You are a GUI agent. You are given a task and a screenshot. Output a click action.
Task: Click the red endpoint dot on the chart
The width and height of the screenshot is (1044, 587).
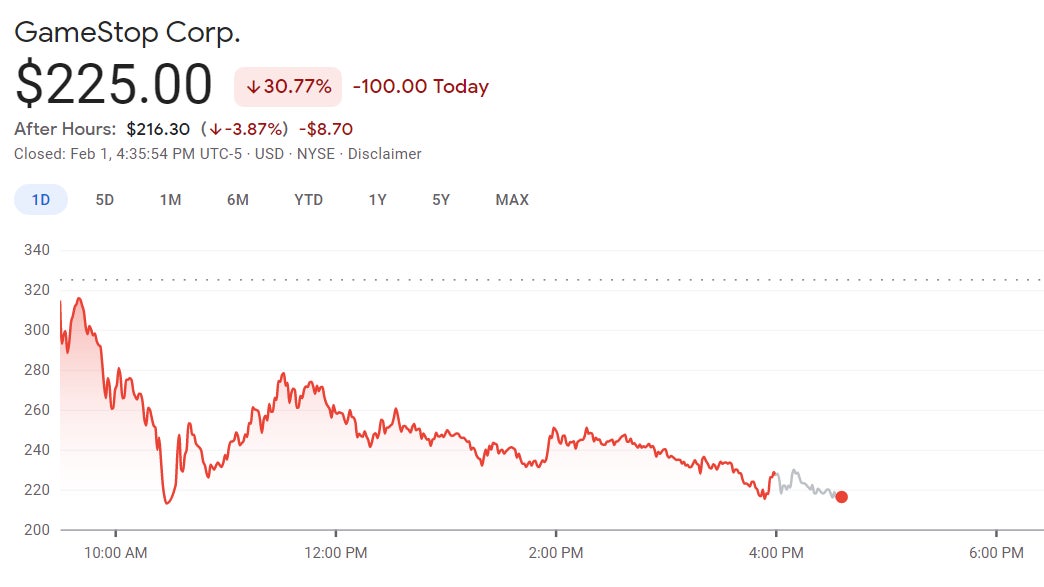point(841,495)
